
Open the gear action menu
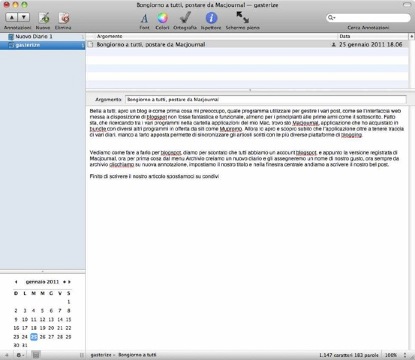(x=20, y=355)
